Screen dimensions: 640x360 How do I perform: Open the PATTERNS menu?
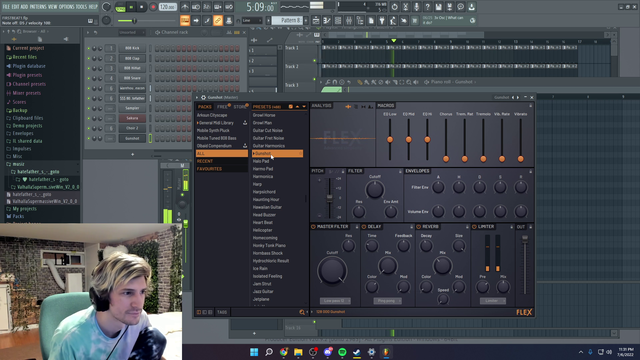[38, 7]
